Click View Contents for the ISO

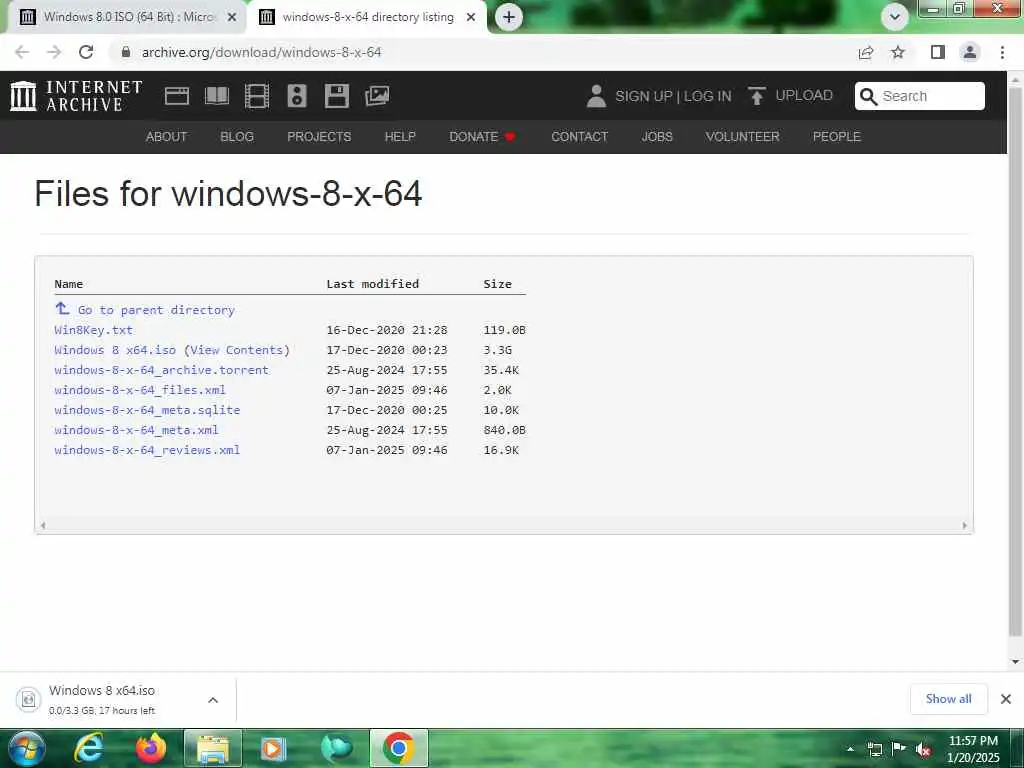(236, 350)
